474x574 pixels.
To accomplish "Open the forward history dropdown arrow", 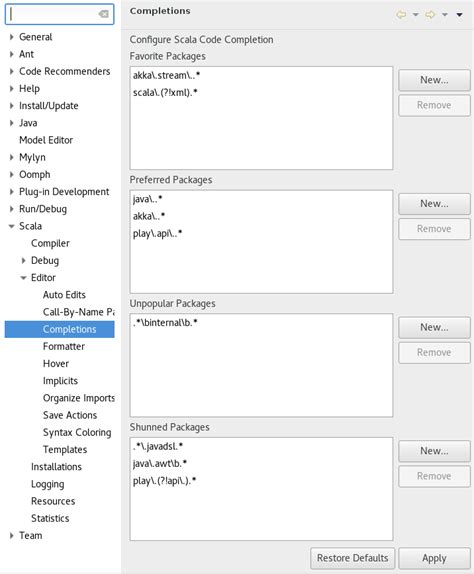I will click(x=444, y=15).
